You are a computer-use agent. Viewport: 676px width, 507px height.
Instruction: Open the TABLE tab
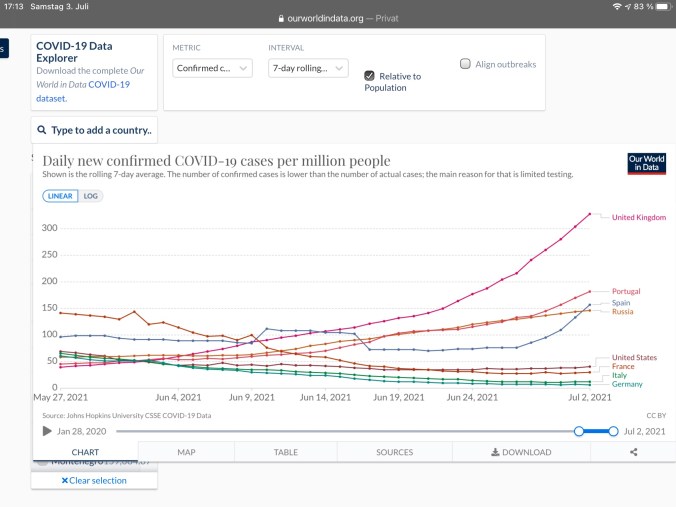point(285,452)
